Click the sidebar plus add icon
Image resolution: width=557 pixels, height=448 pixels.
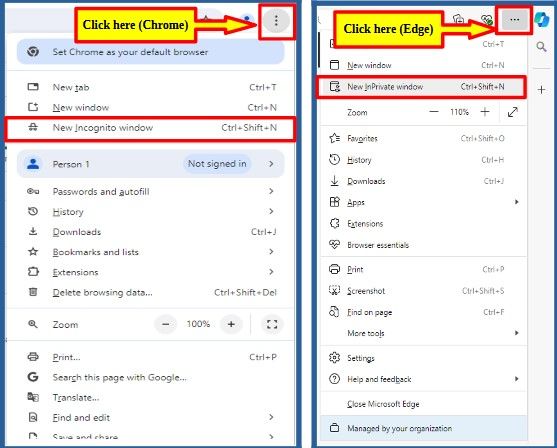[541, 90]
